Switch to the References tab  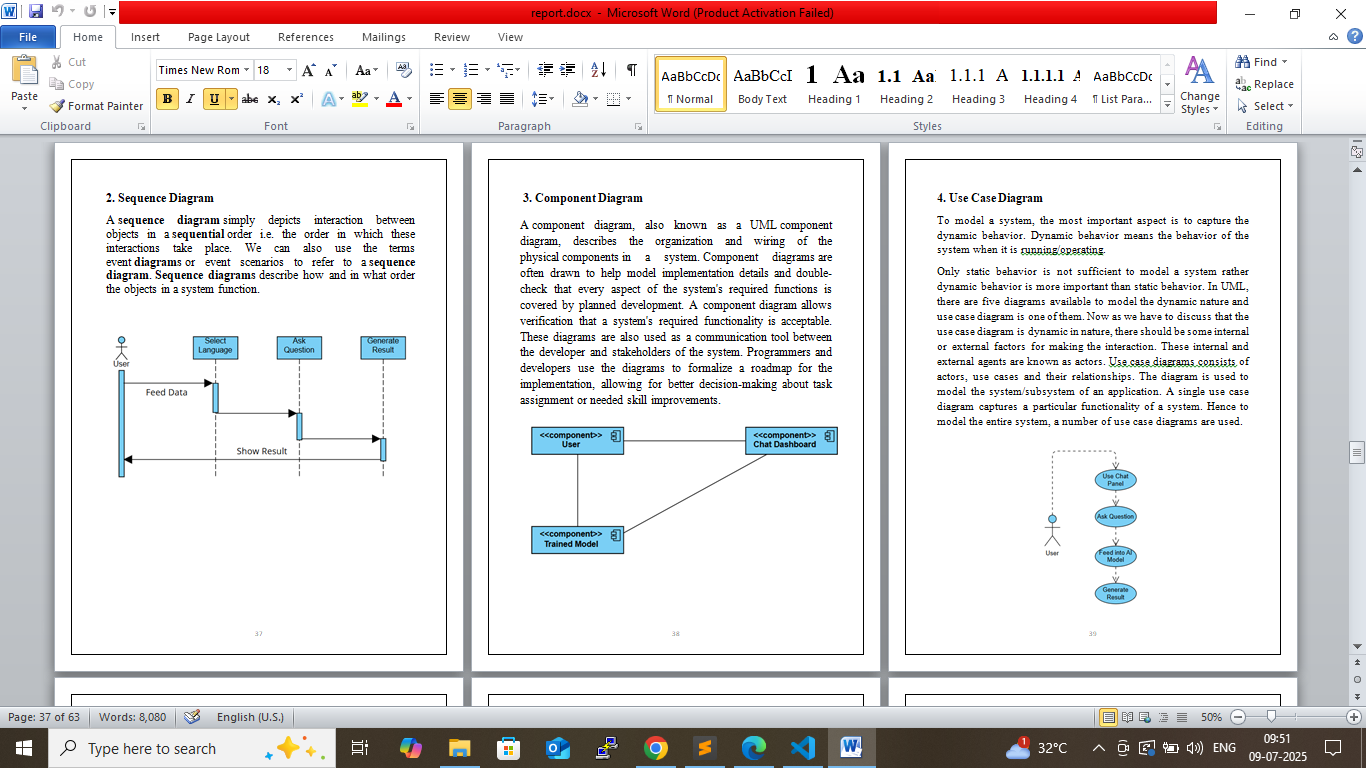point(306,37)
